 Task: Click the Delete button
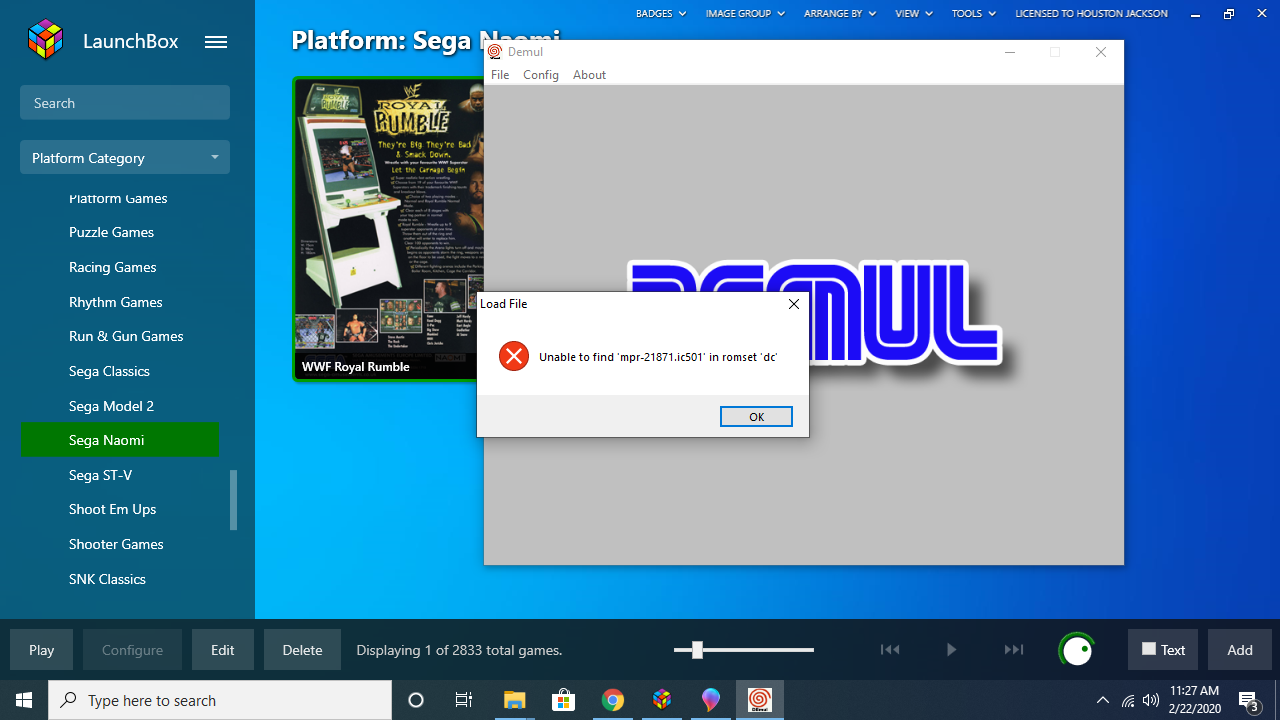(302, 650)
